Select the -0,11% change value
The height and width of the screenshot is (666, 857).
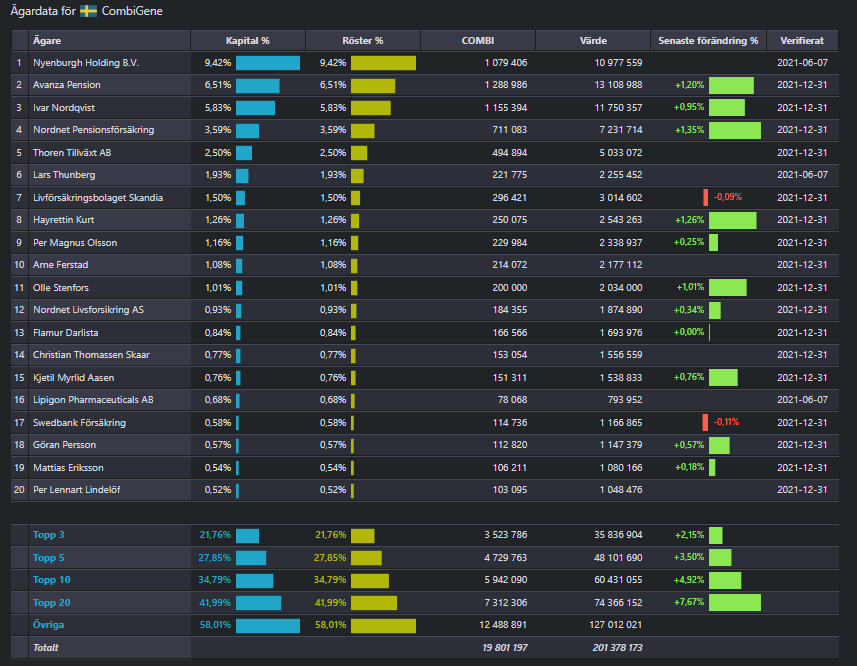pos(726,422)
